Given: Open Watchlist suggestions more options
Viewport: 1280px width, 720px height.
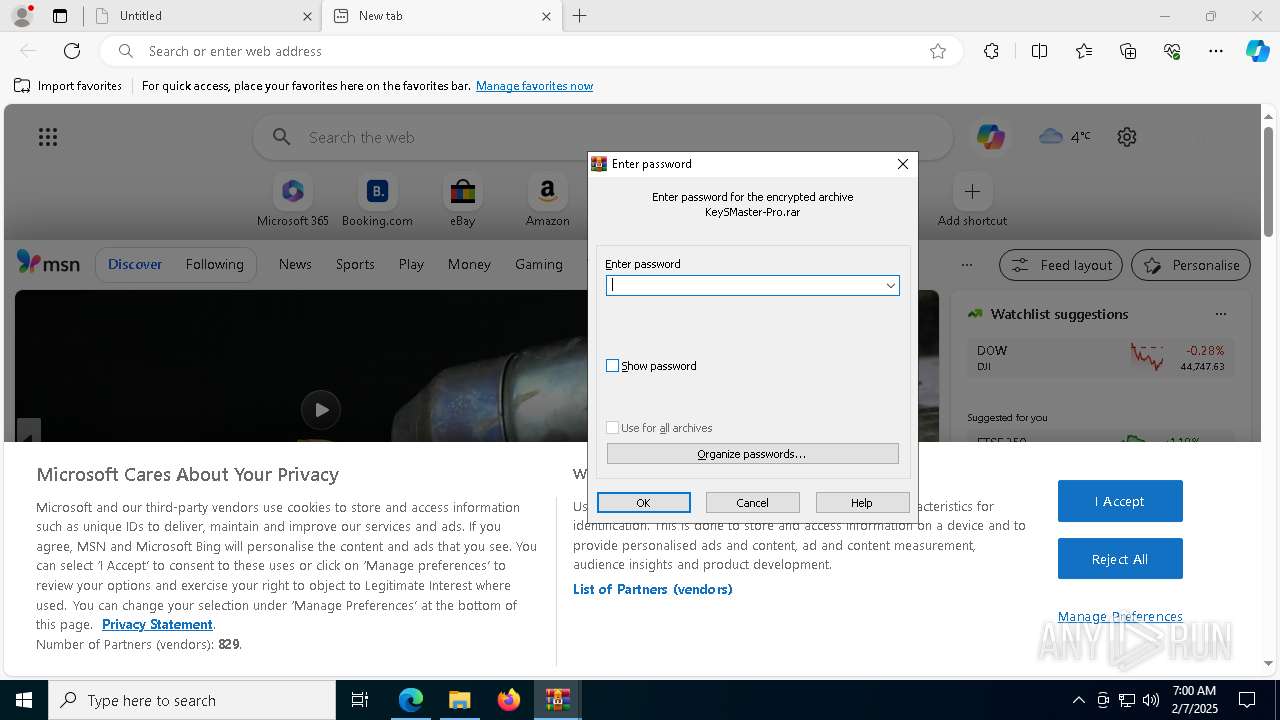Looking at the screenshot, I should (x=1220, y=314).
